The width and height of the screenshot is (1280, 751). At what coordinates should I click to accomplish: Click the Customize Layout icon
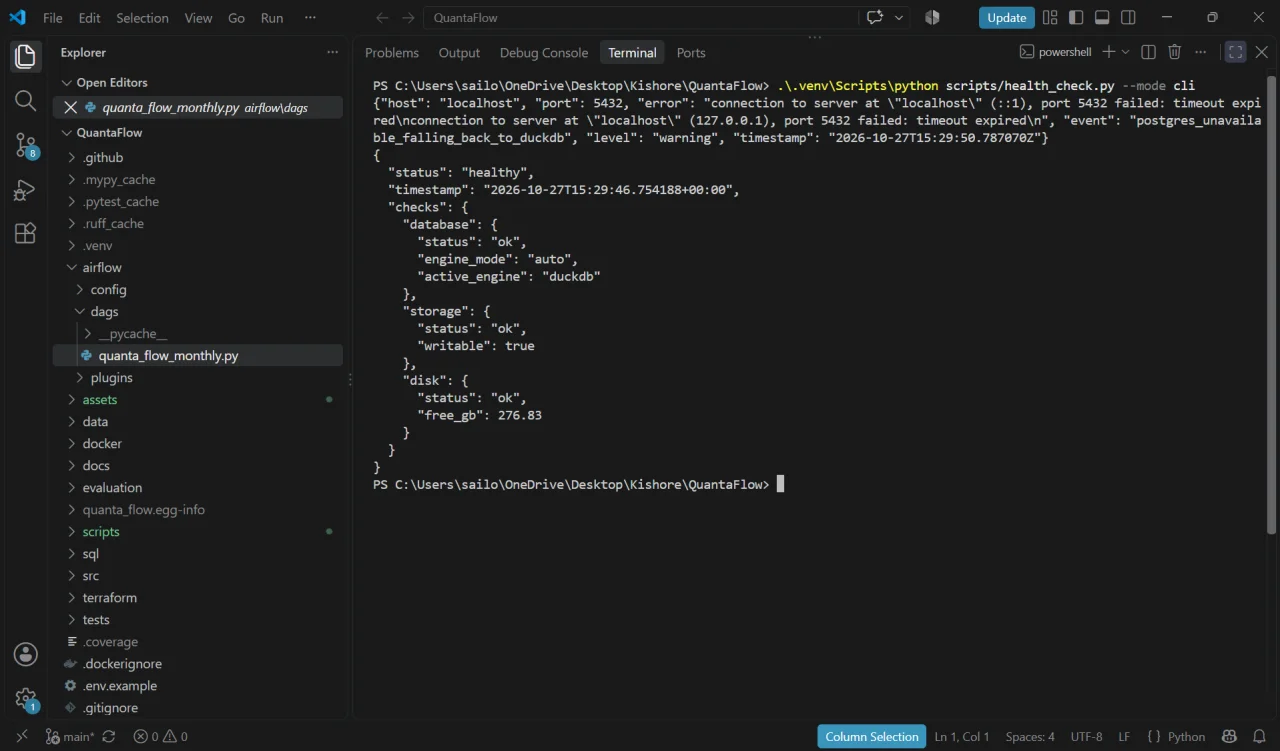tap(1050, 17)
